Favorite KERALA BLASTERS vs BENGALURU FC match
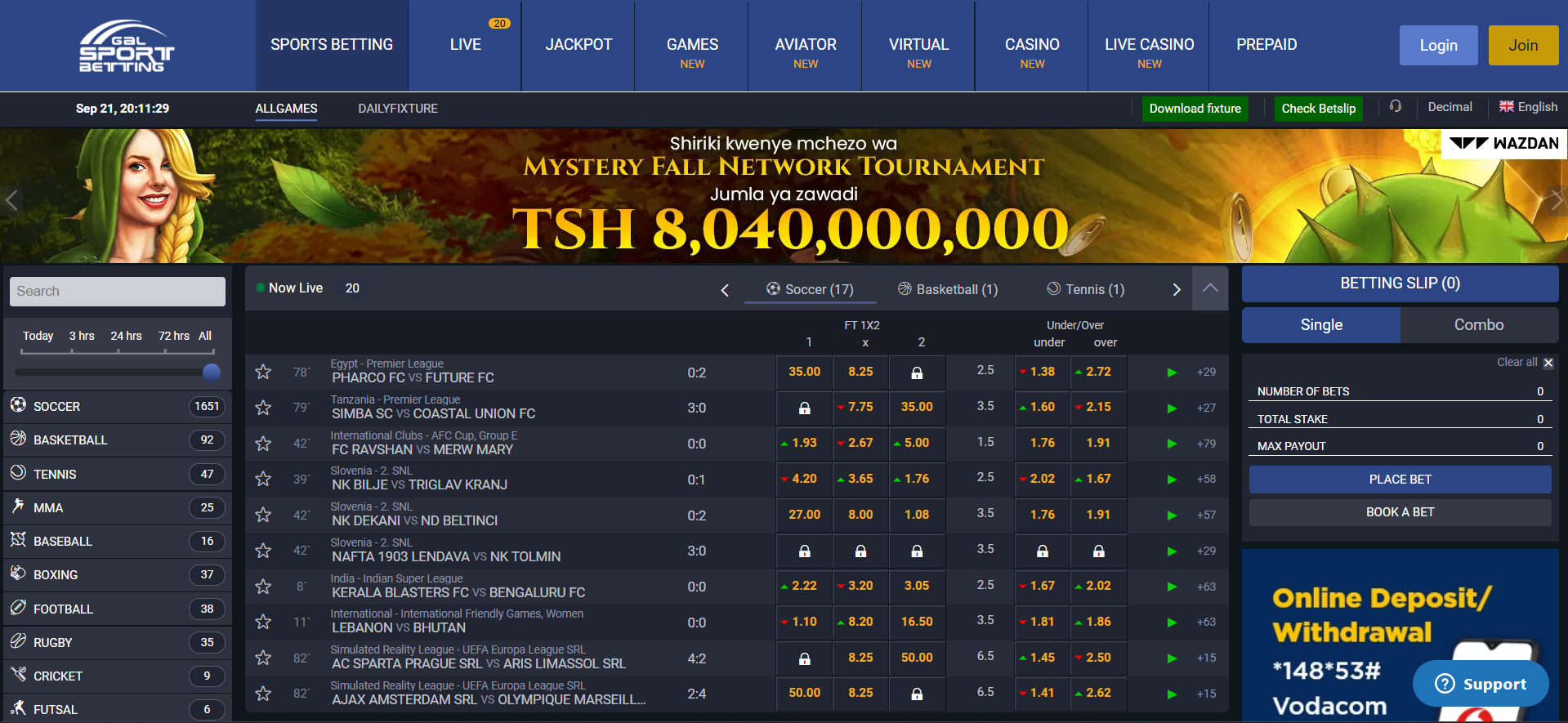 (x=263, y=587)
